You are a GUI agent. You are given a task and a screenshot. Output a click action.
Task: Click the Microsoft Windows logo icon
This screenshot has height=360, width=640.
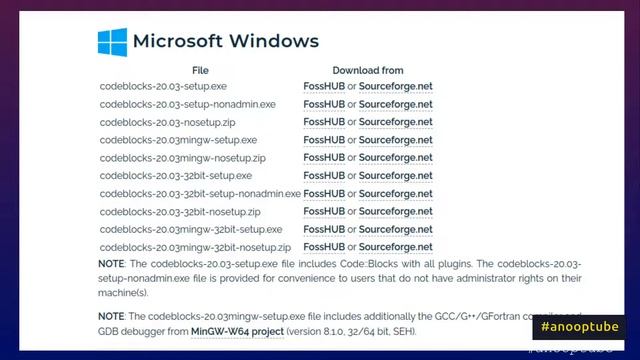tap(112, 42)
